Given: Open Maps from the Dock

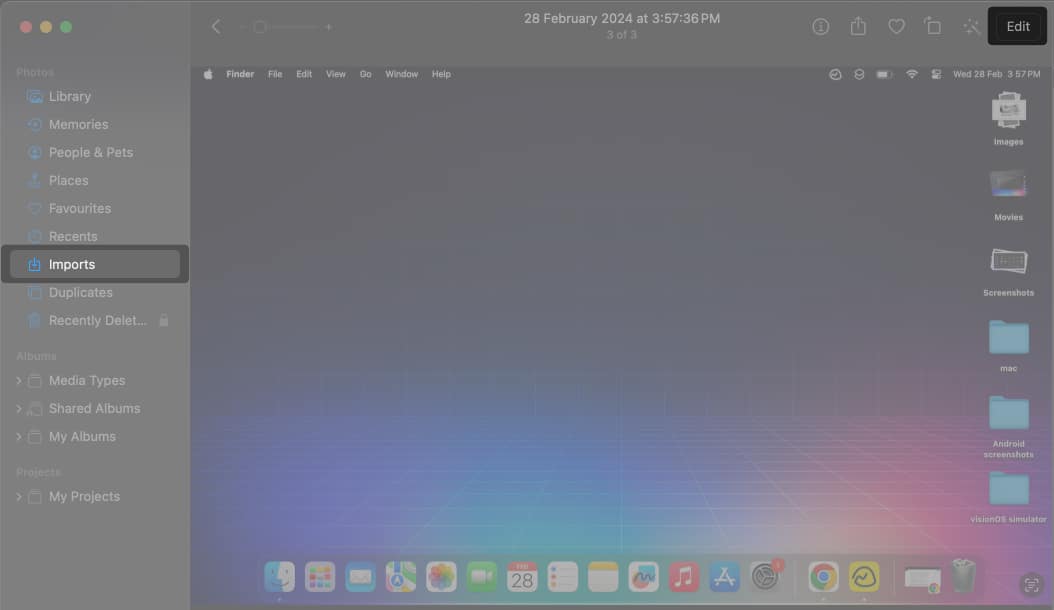Looking at the screenshot, I should point(401,577).
